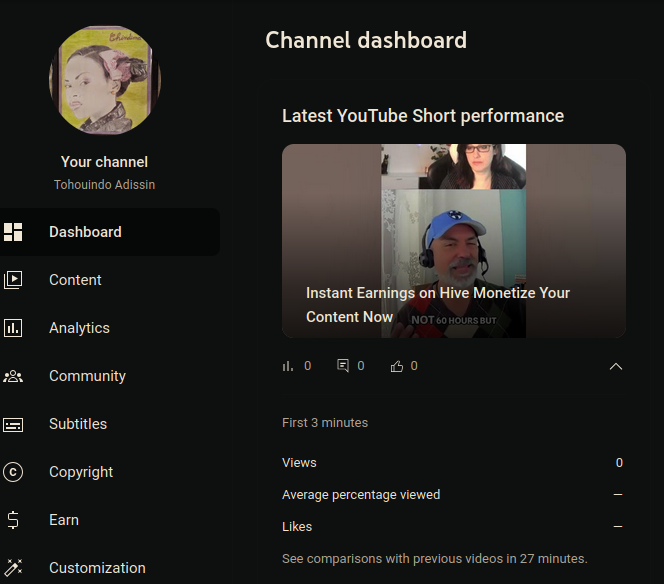This screenshot has height=584, width=664.
Task: Click the Community people icon in sidebar
Action: pyautogui.click(x=13, y=376)
